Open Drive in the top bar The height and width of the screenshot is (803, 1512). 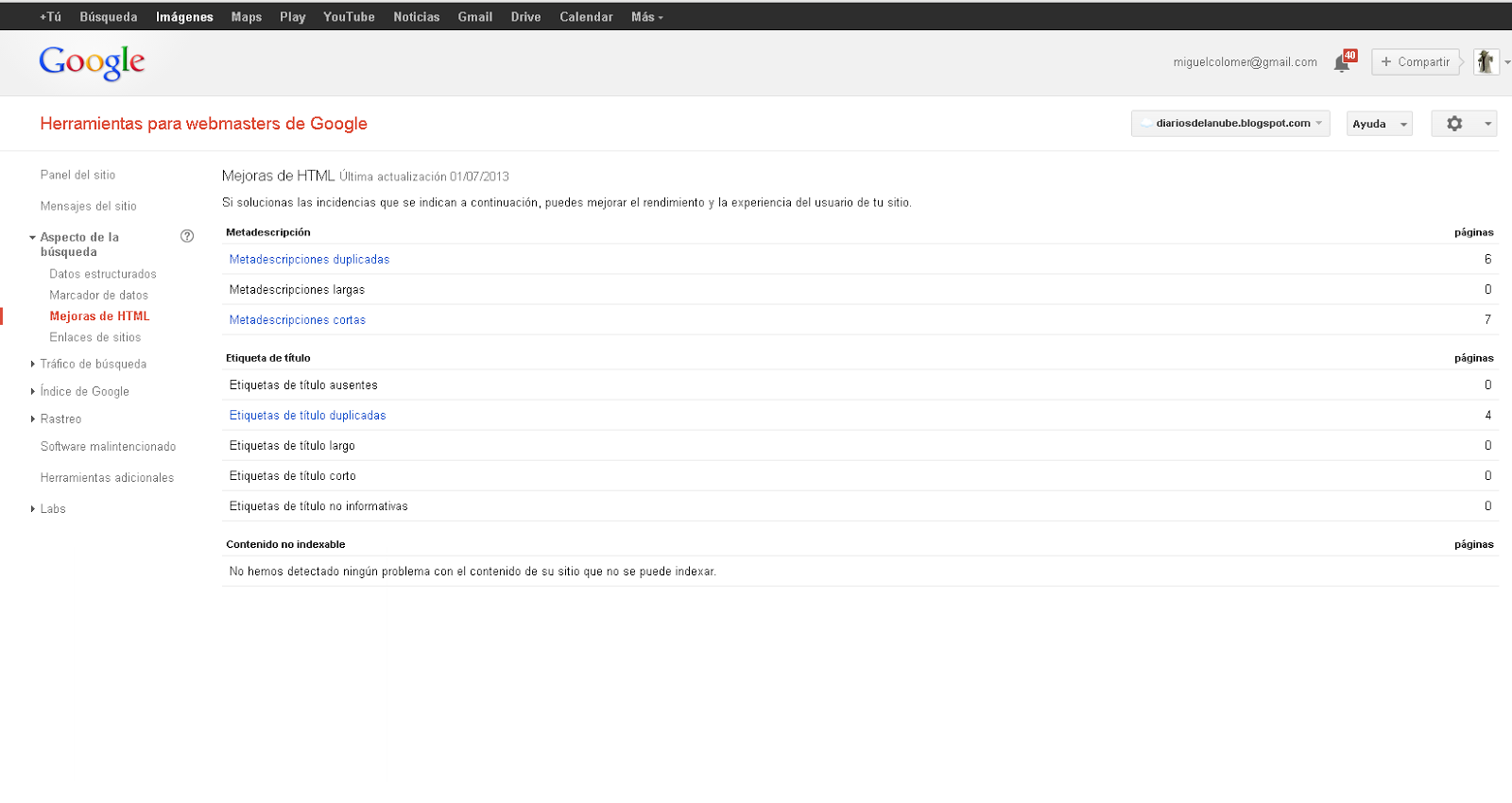pyautogui.click(x=526, y=17)
